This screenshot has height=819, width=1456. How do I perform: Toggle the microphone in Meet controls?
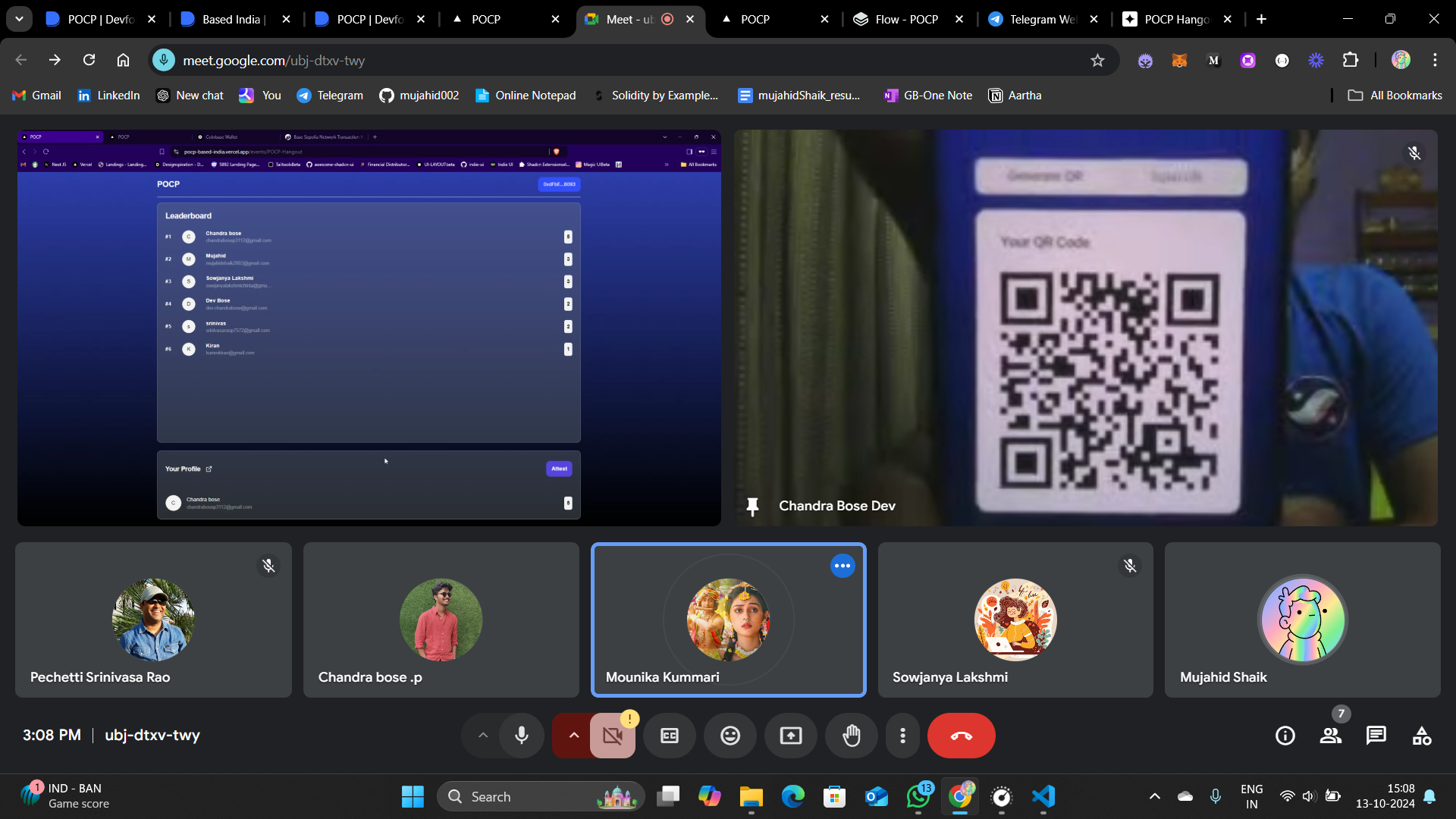coord(522,736)
